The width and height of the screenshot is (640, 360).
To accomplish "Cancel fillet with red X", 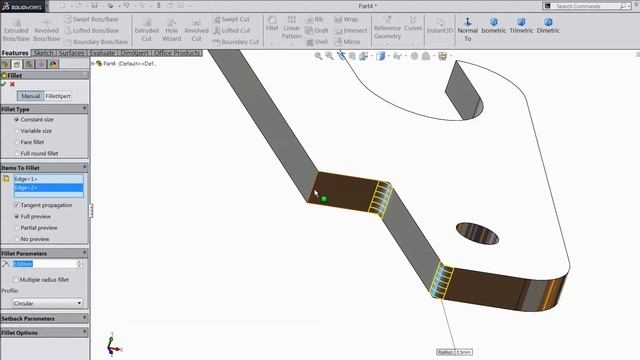I will [x=12, y=84].
